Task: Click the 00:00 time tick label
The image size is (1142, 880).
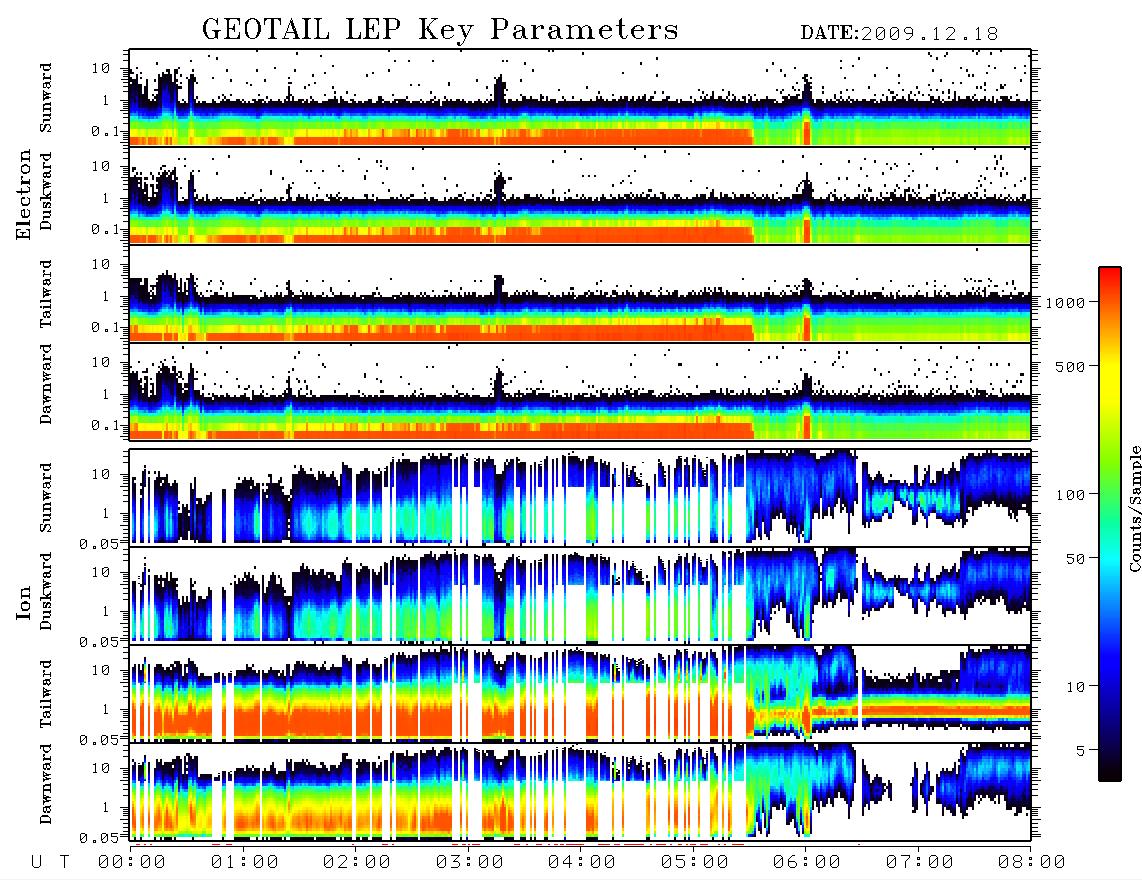Action: [132, 862]
